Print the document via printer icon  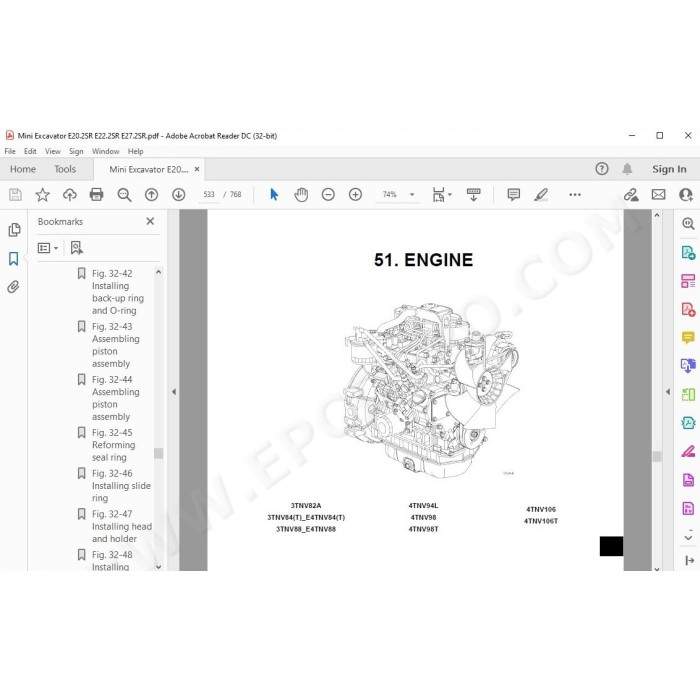[96, 195]
